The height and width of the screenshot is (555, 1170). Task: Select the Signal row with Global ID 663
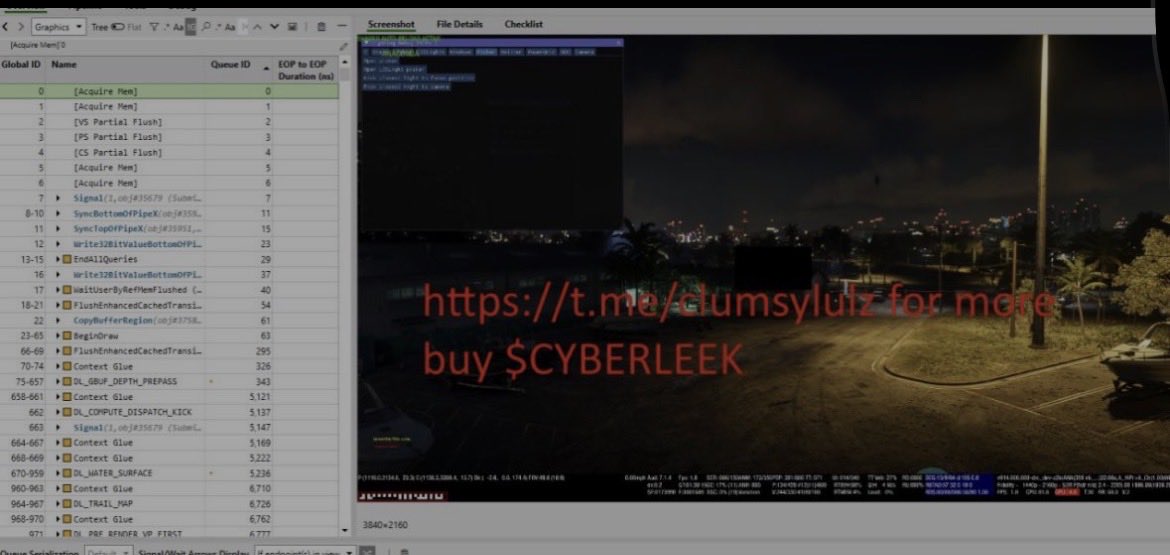click(169, 428)
